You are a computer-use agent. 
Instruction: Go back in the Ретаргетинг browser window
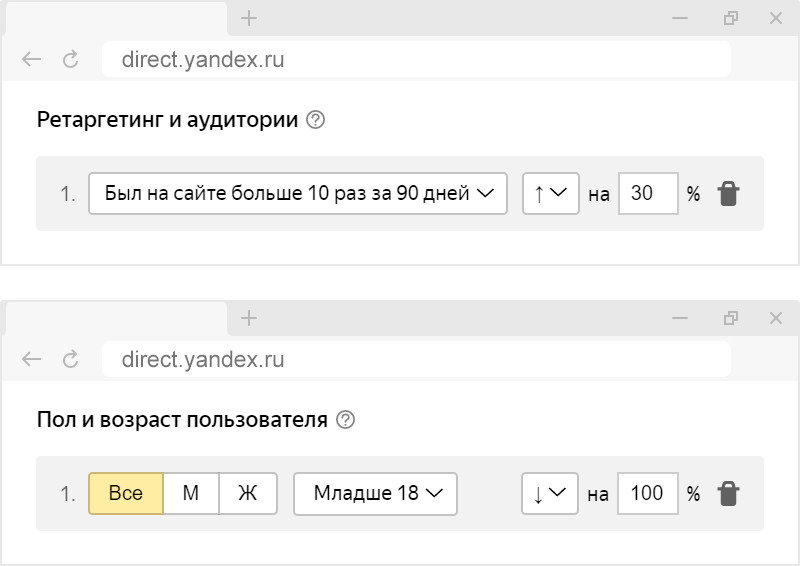[32, 60]
